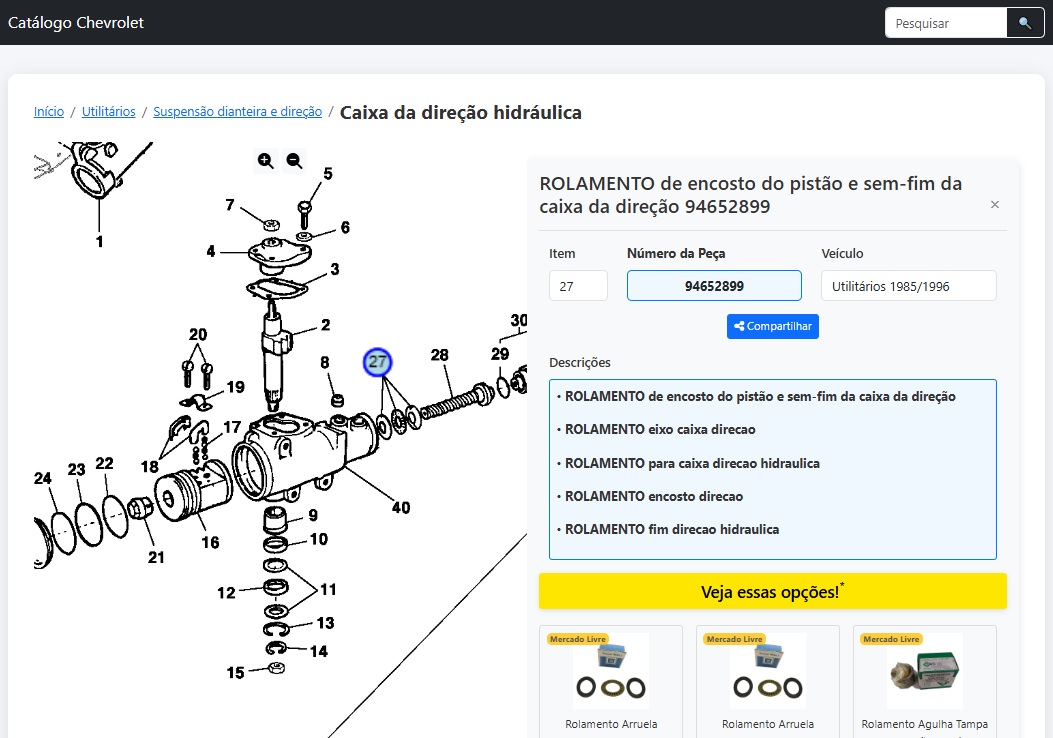Screen dimensions: 1053x738
Task: Open first Rolamento Arruela product thumbnail
Action: click(x=610, y=672)
